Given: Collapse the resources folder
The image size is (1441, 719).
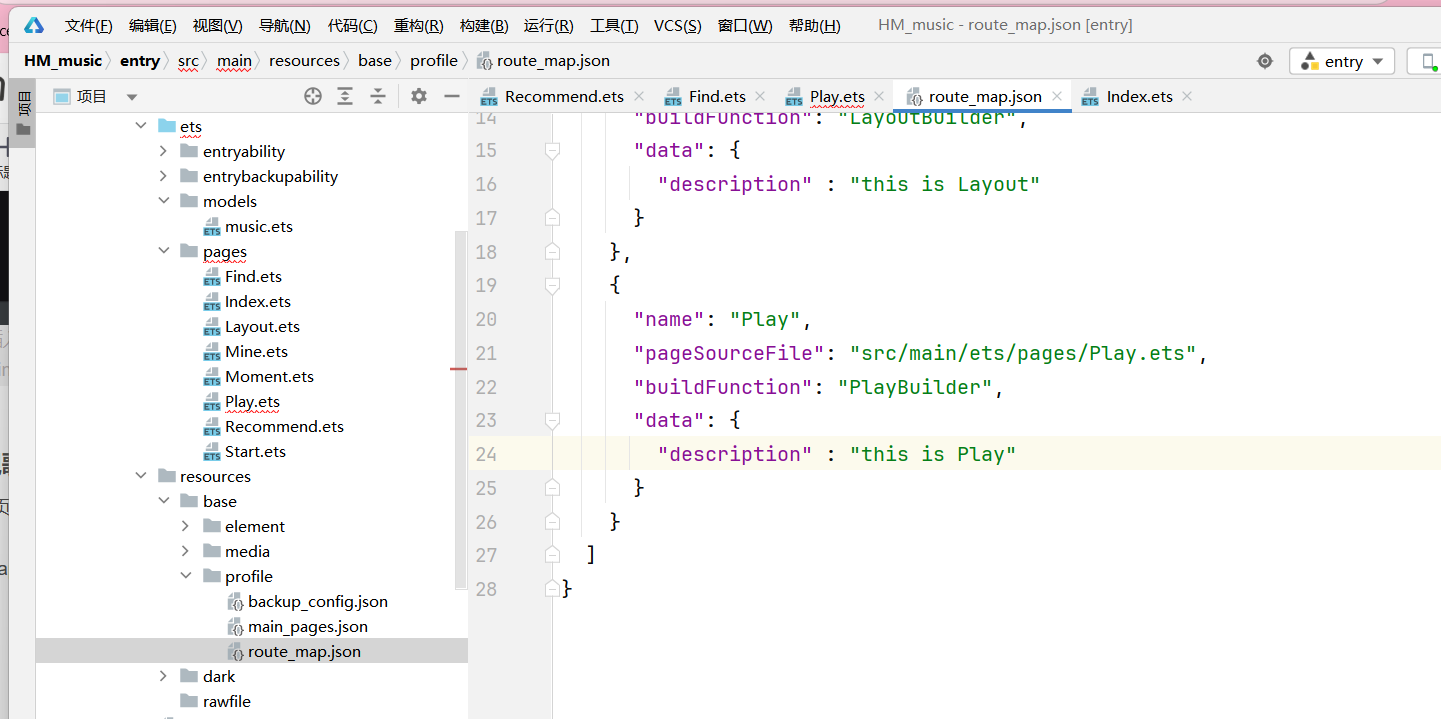Looking at the screenshot, I should (140, 476).
